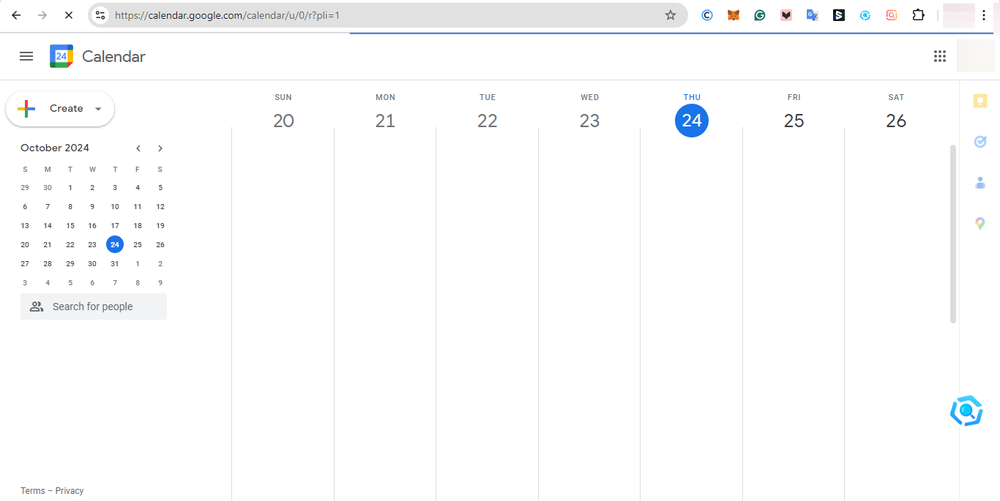Select Saturday 26 in week header
Viewport: 1000px width, 501px height.
896,120
